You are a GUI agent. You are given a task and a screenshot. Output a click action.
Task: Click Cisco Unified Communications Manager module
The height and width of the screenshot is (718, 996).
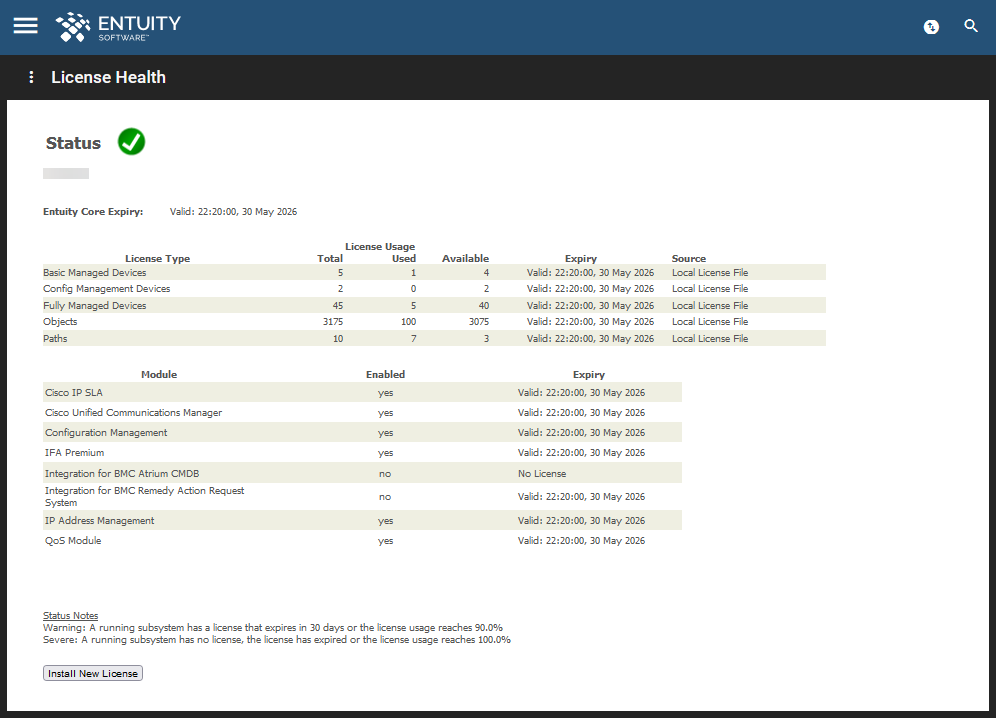pos(133,412)
